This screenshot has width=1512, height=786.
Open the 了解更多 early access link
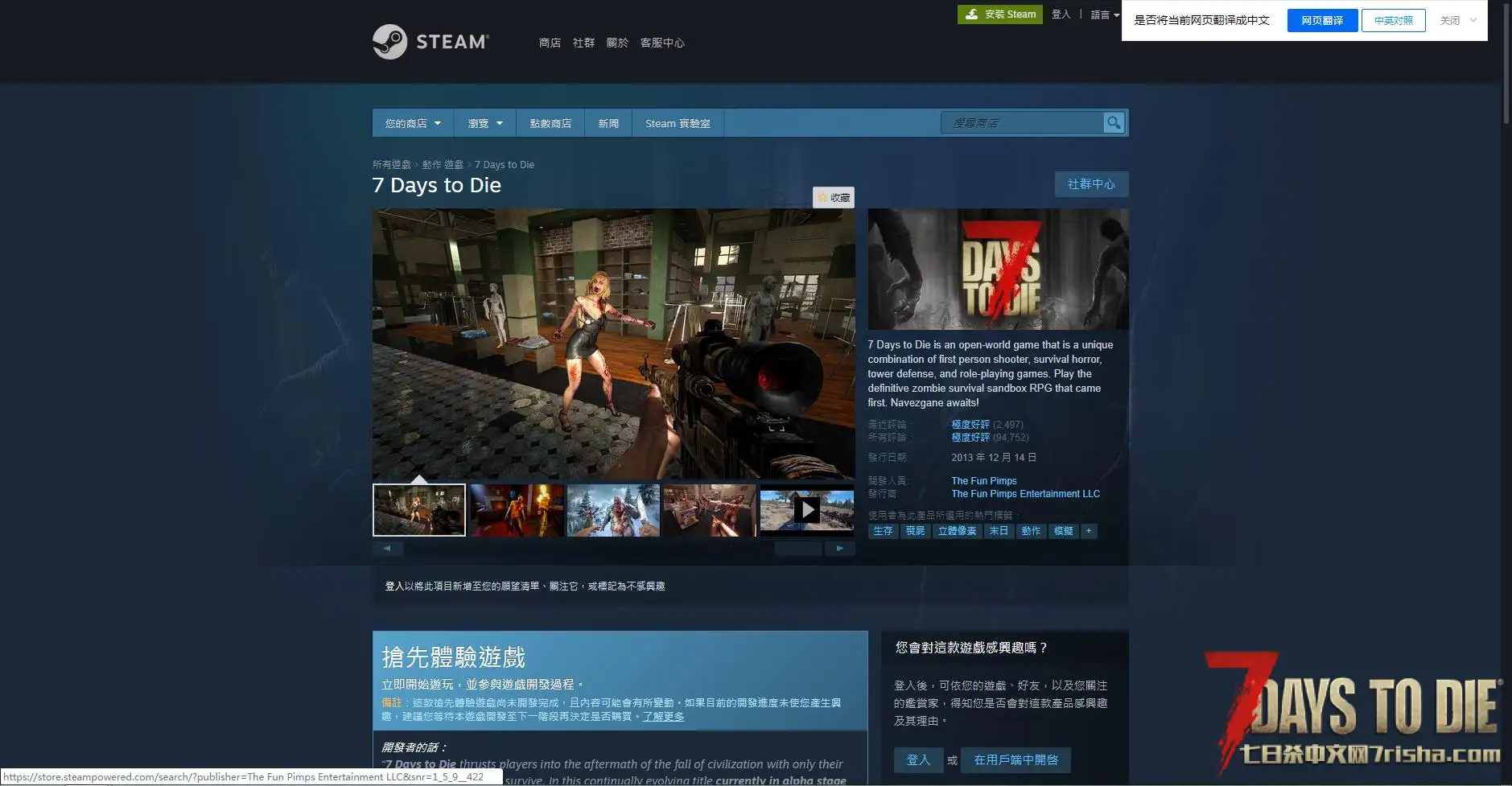coord(663,716)
